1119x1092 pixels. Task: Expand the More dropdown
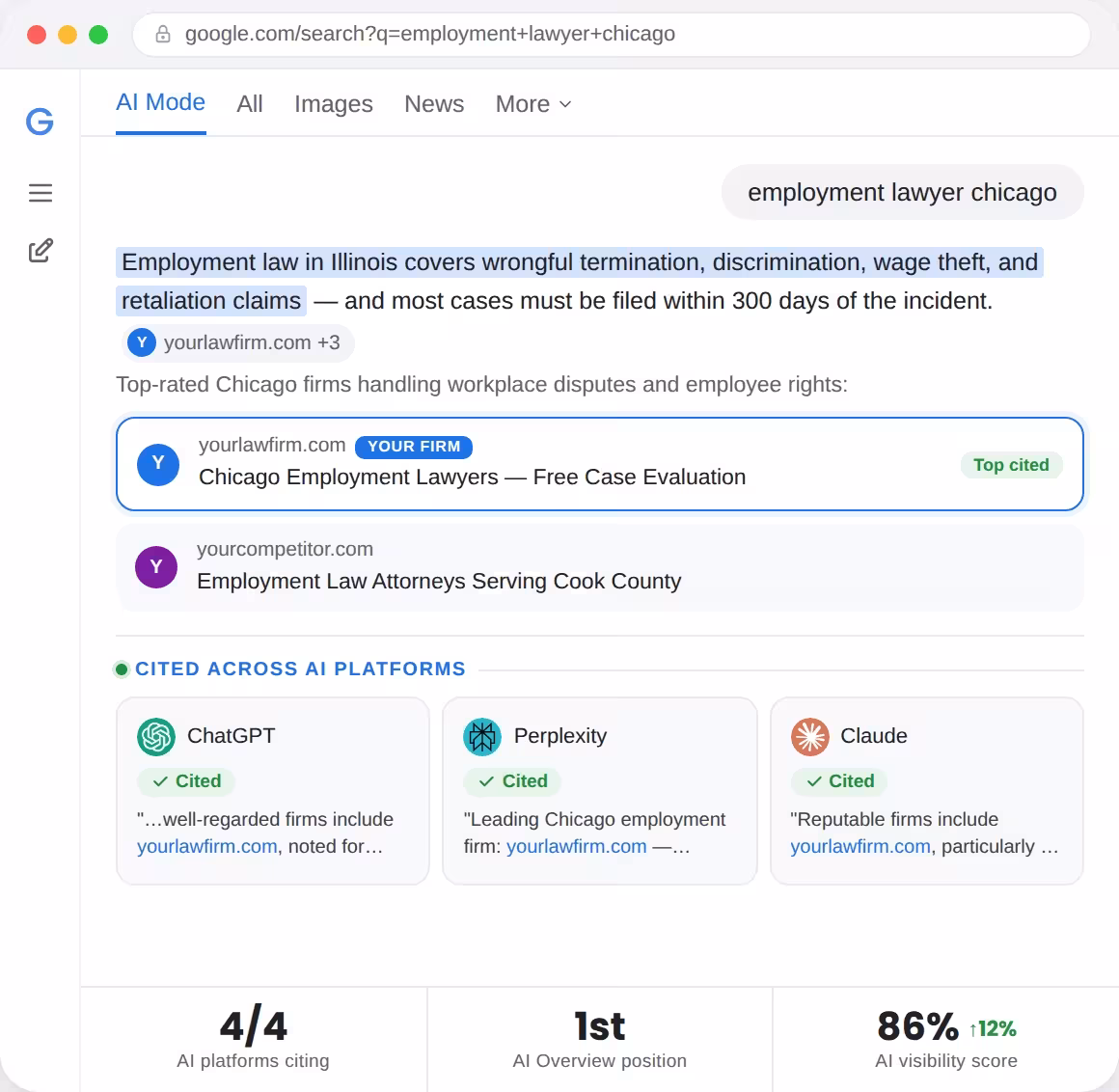[x=533, y=104]
